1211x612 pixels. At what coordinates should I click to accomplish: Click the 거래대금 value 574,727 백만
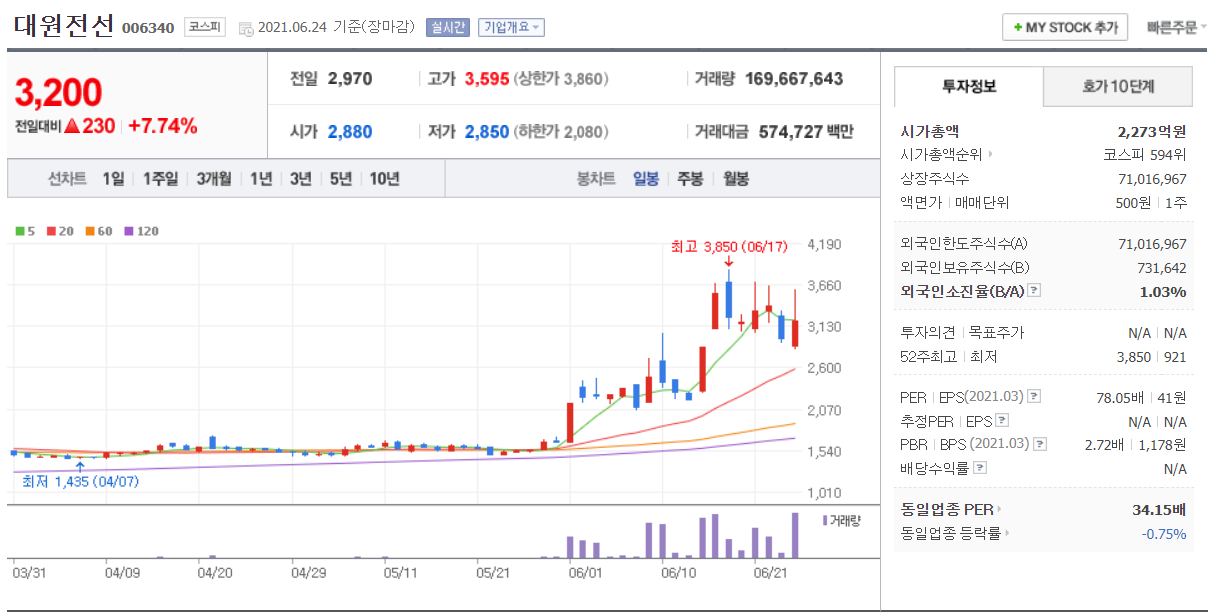806,131
